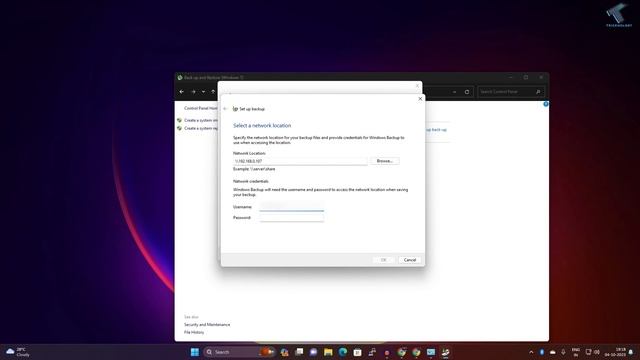Switch the ENG input language indicator

(x=576, y=352)
